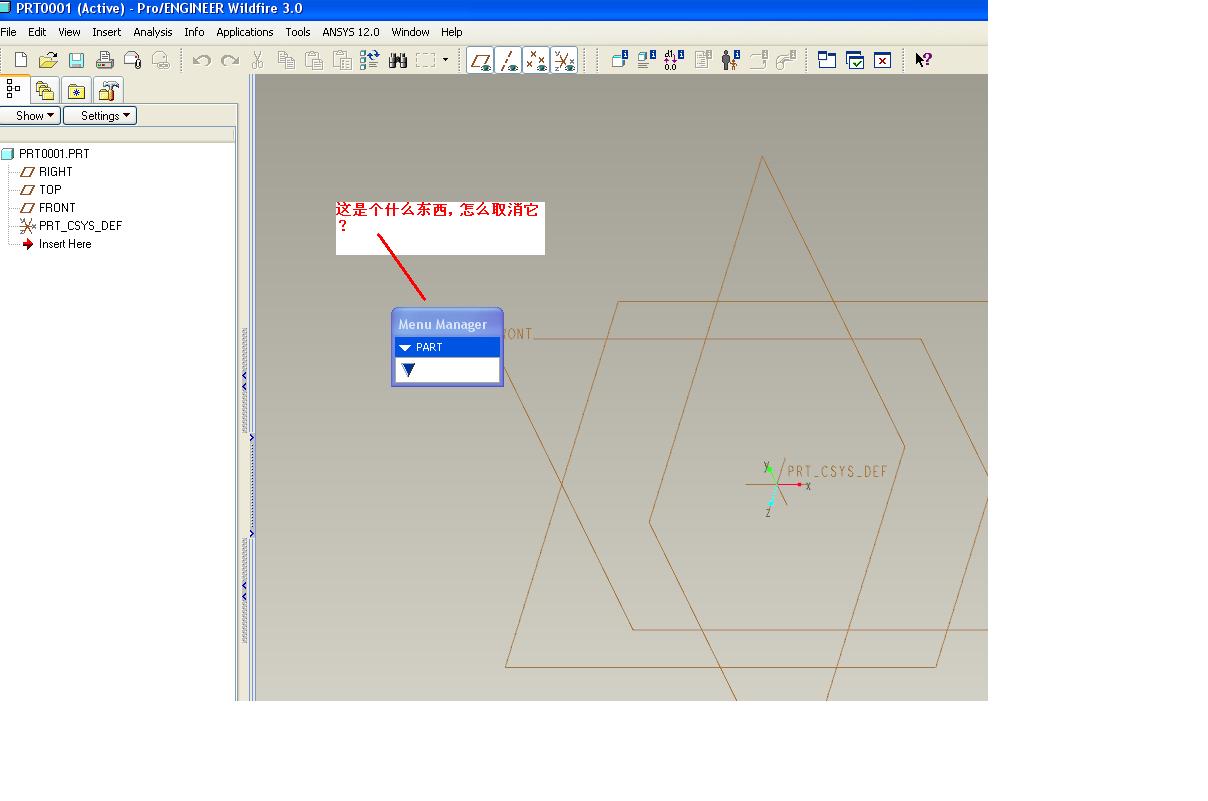Select TOP datum plane in model tree
This screenshot has width=1208, height=801.
(x=50, y=190)
